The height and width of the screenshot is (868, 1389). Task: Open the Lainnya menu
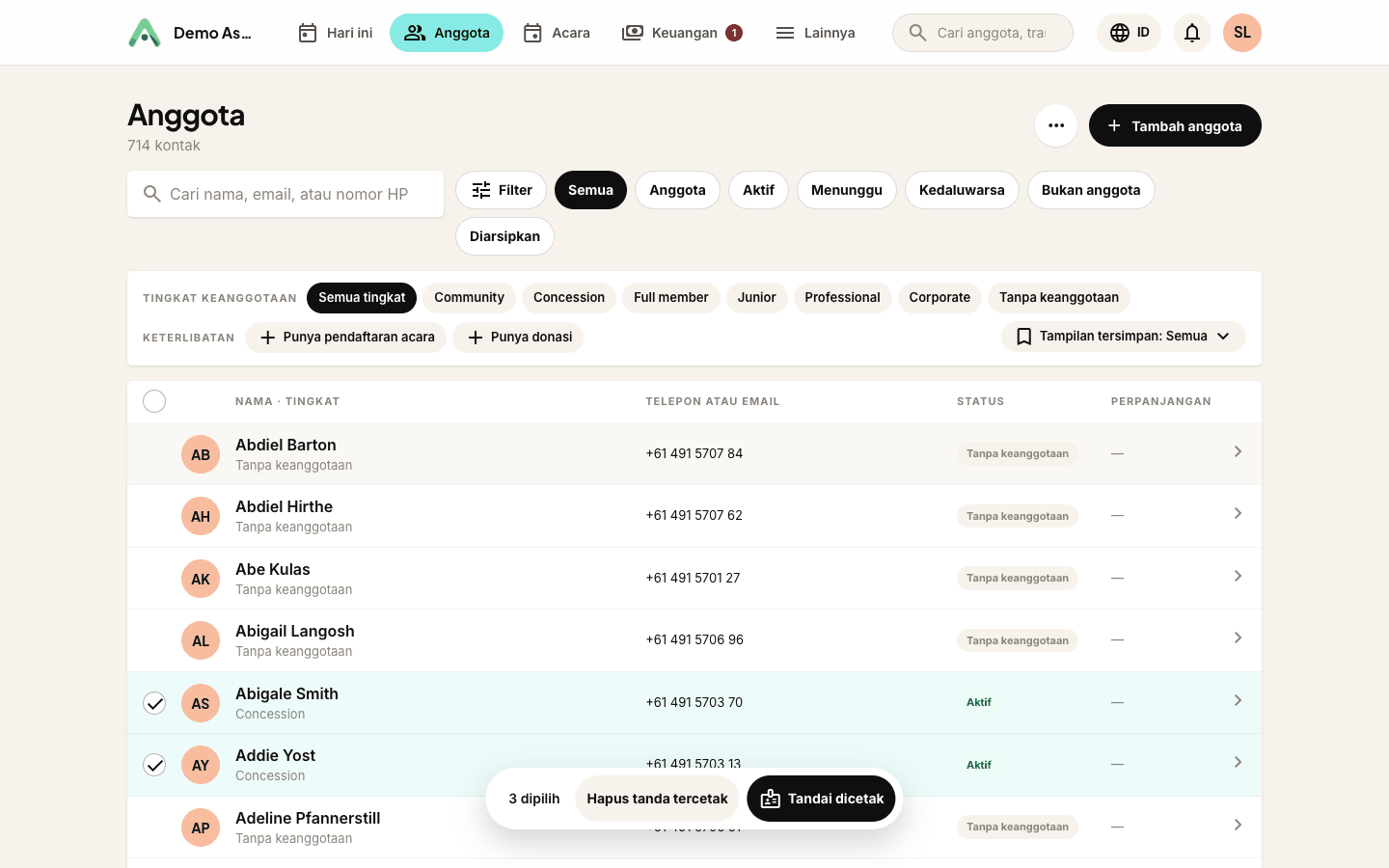point(815,33)
